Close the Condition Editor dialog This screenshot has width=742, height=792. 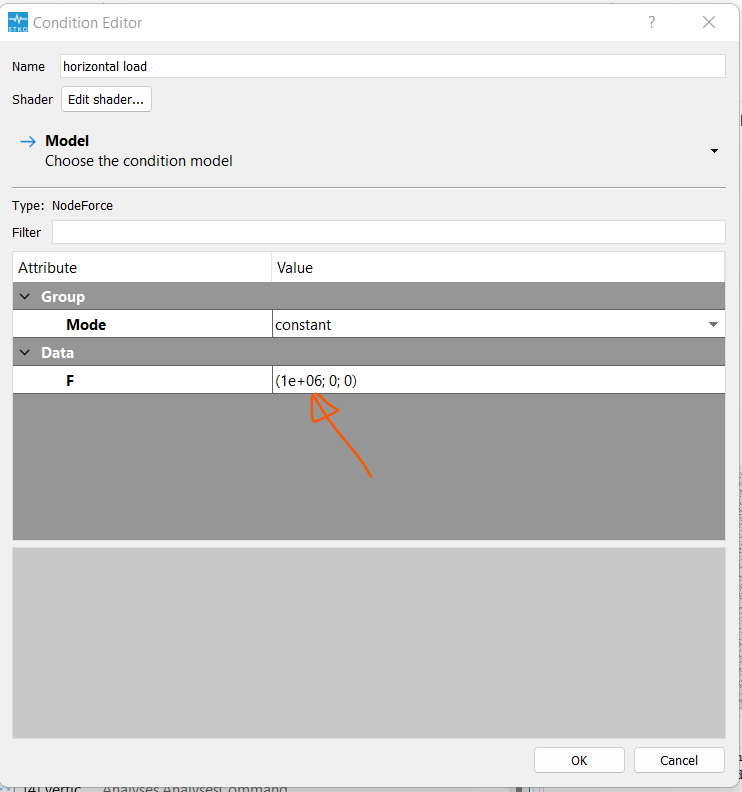tap(709, 22)
